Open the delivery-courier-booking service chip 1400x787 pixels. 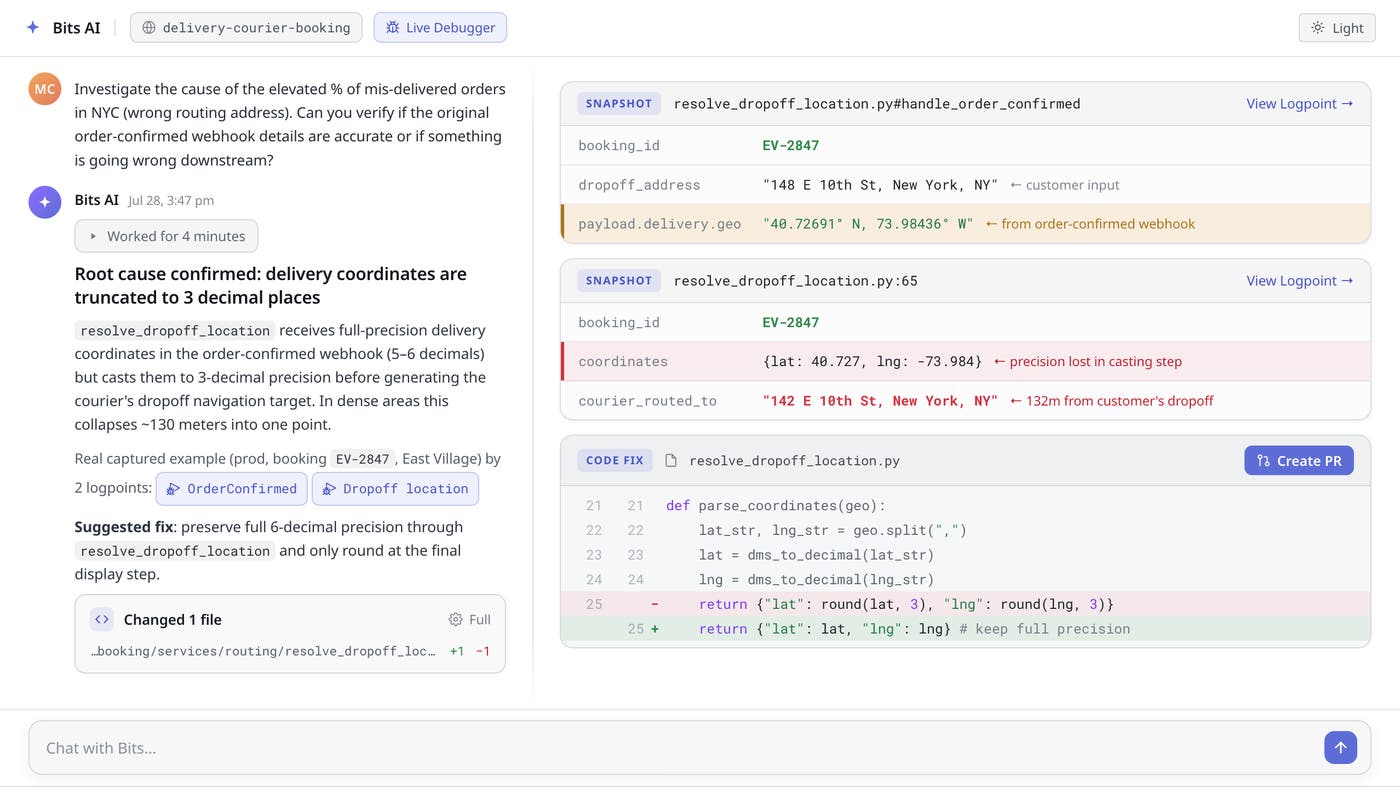[x=246, y=28]
